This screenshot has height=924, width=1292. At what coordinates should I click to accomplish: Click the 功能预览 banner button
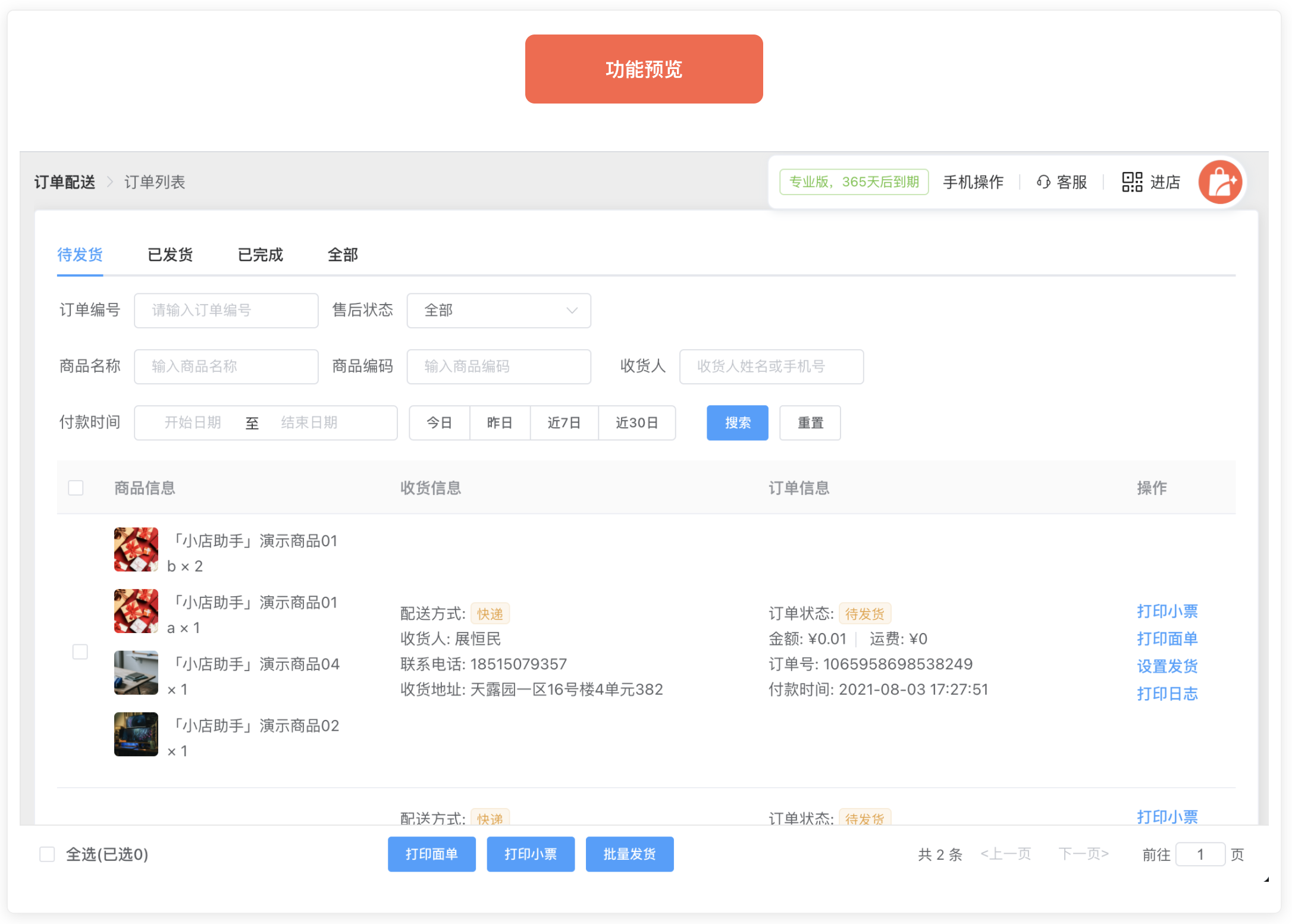coord(644,69)
